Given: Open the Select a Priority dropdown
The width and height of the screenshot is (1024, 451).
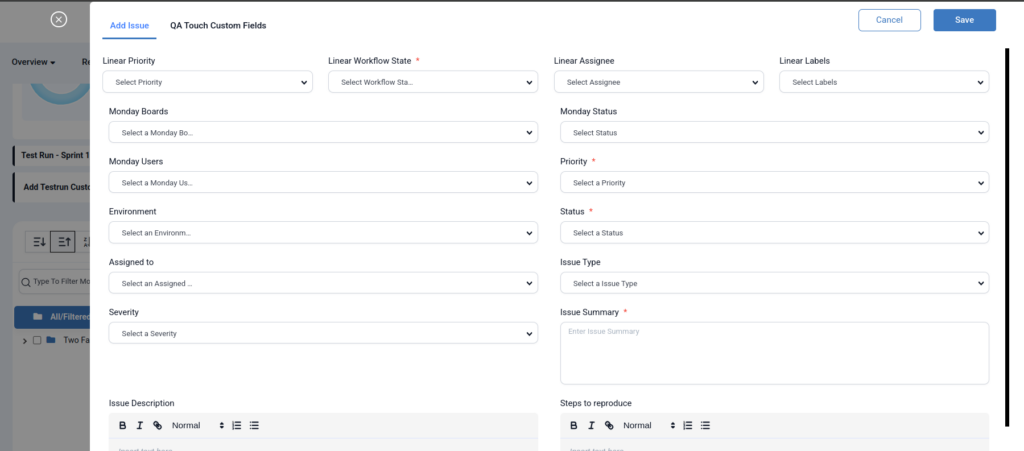Looking at the screenshot, I should 775,183.
